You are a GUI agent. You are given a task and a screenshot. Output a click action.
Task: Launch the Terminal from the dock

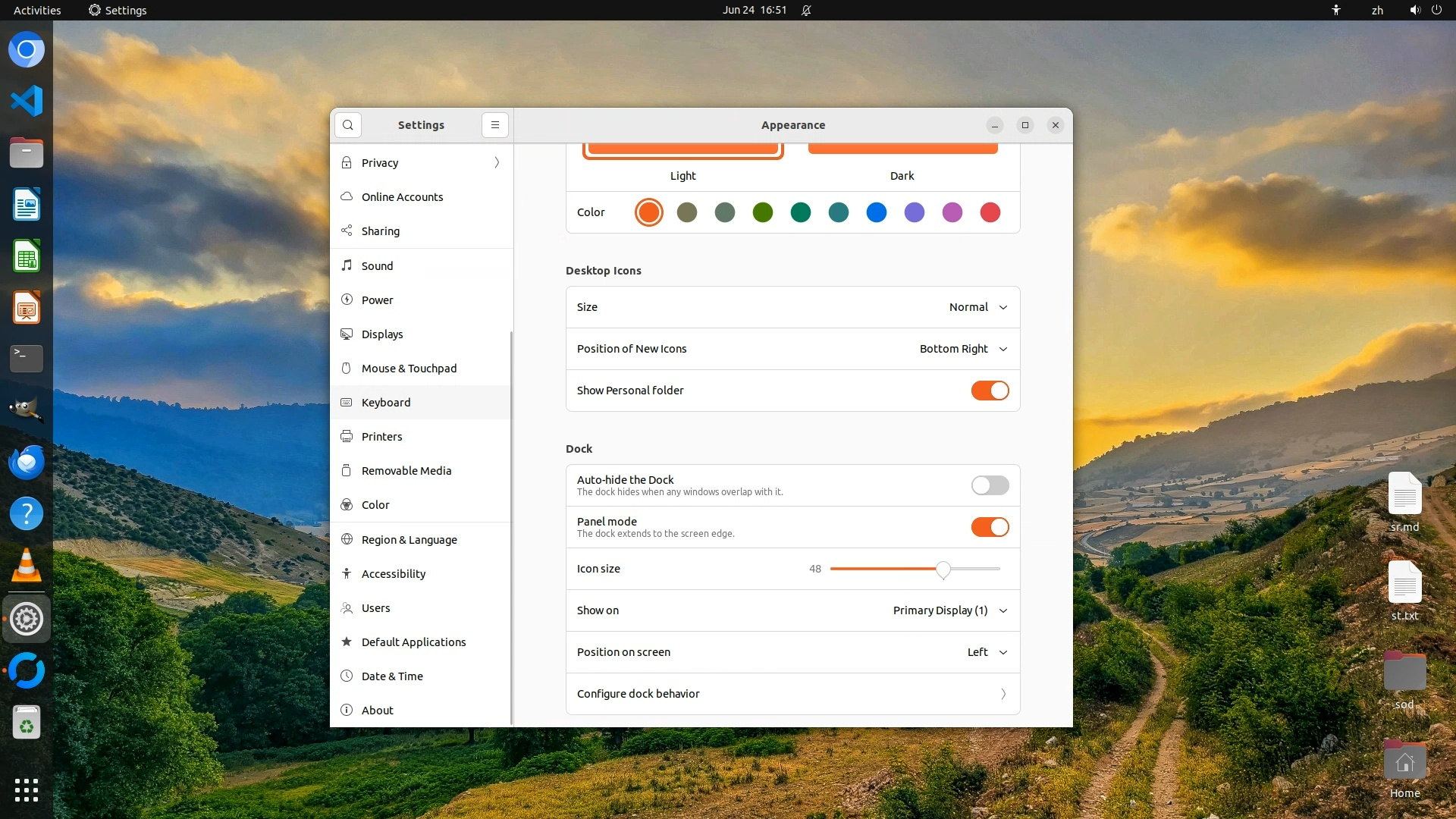(27, 358)
